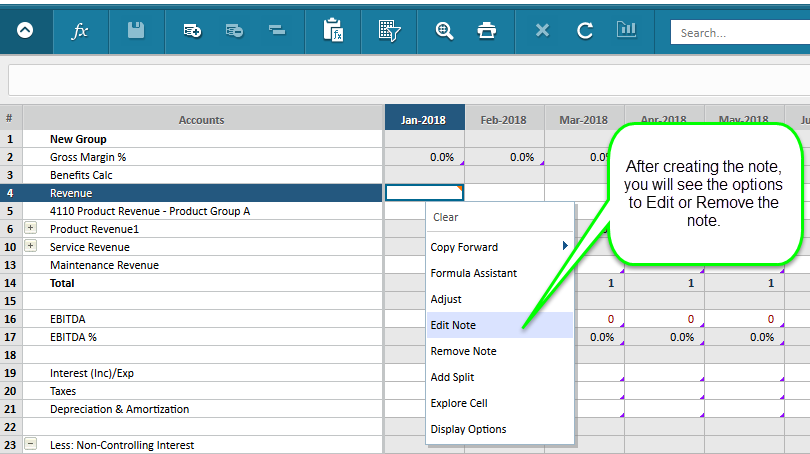Click the chart icon in toolbar
The image size is (810, 454).
626,29
